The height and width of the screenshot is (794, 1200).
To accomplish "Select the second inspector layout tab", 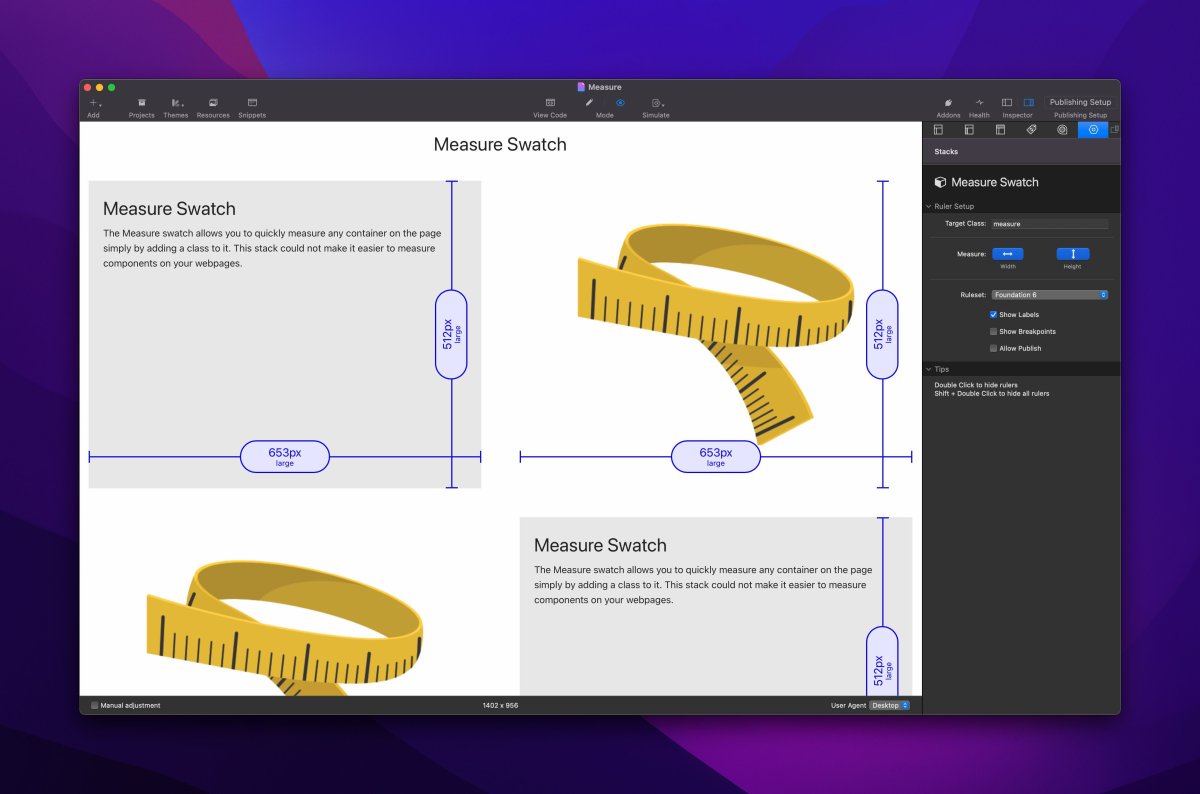I will (x=969, y=129).
